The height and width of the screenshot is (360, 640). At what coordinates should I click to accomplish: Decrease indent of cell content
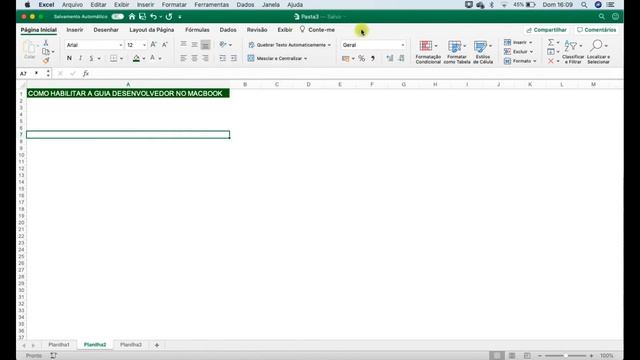click(222, 58)
